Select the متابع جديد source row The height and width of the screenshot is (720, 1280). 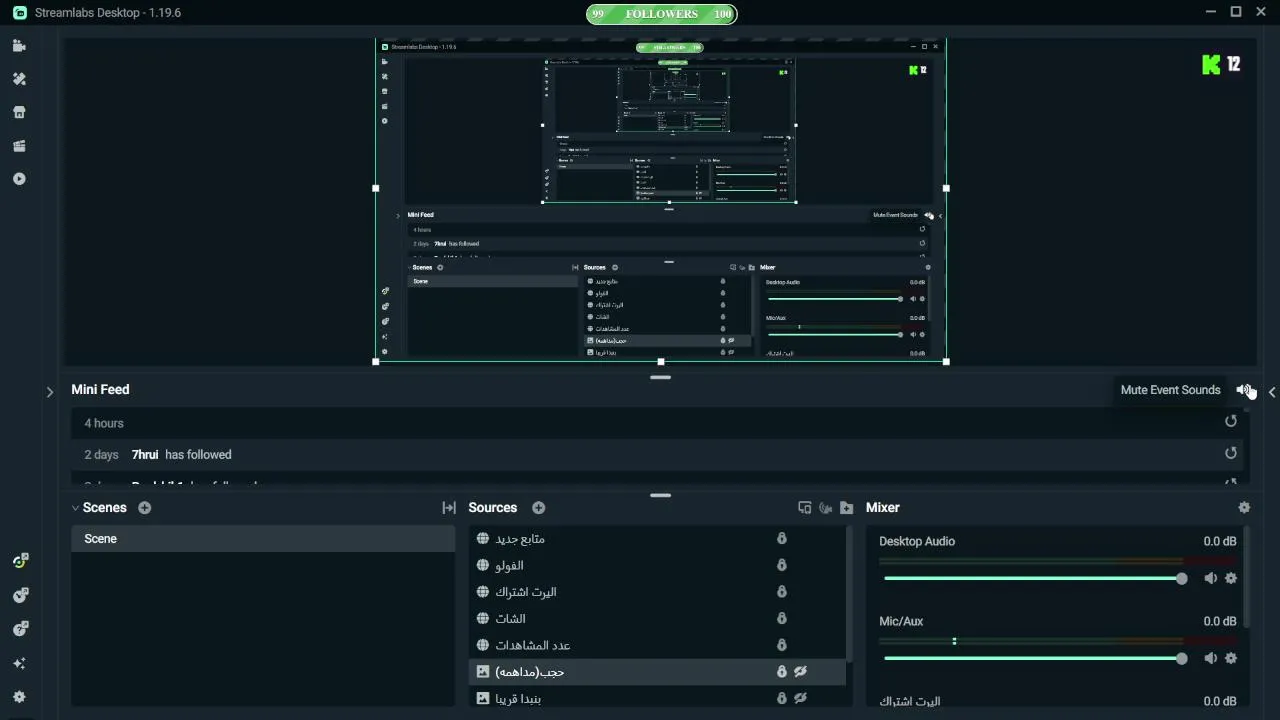(x=657, y=538)
